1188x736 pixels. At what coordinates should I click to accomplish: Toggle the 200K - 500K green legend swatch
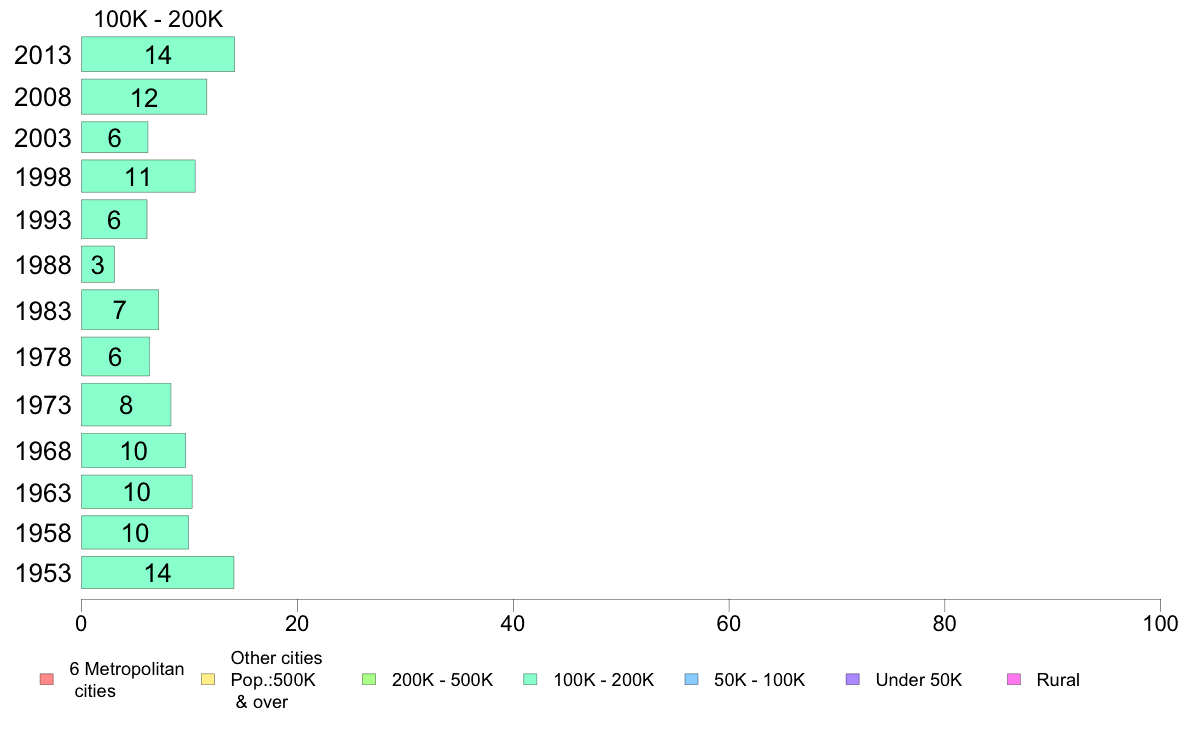click(x=369, y=680)
